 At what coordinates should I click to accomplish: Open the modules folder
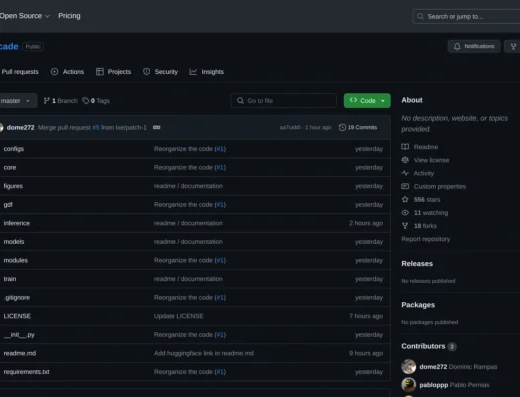[x=16, y=260]
